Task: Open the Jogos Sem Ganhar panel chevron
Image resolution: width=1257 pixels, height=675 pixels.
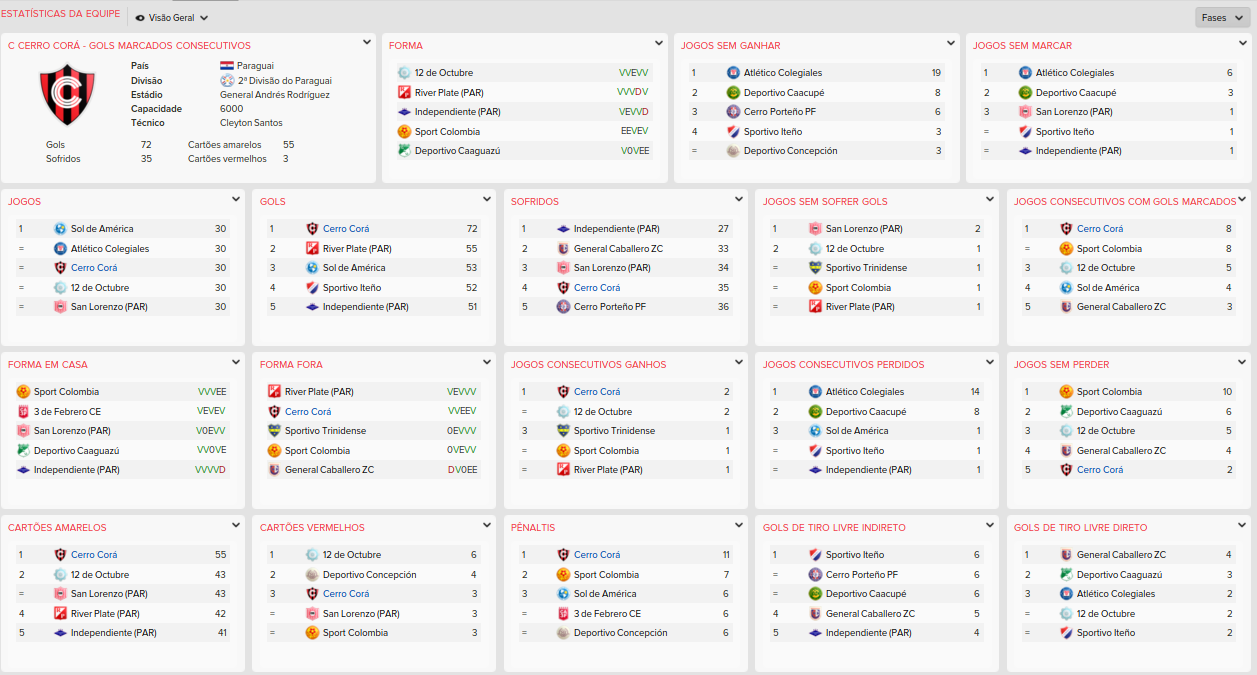Action: [951, 43]
